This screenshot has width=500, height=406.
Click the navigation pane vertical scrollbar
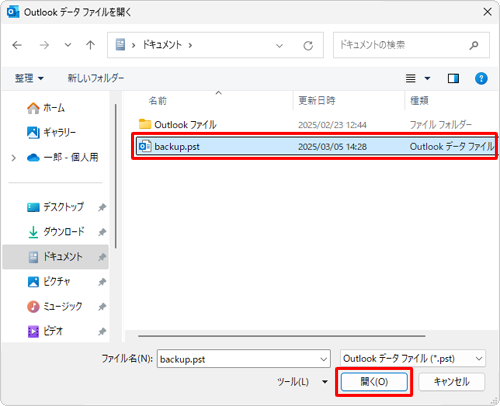(116, 176)
